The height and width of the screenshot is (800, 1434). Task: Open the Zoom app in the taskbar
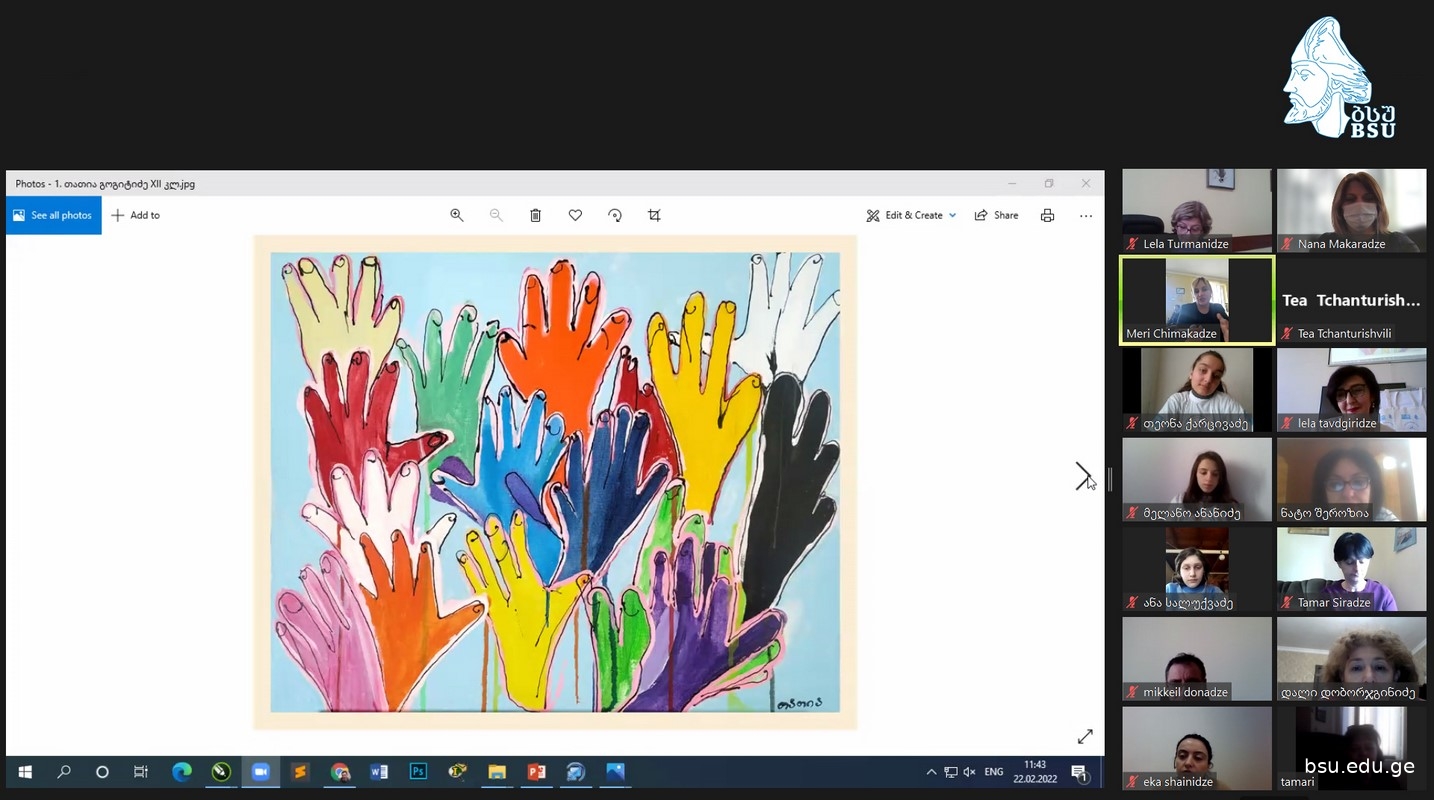click(x=261, y=772)
